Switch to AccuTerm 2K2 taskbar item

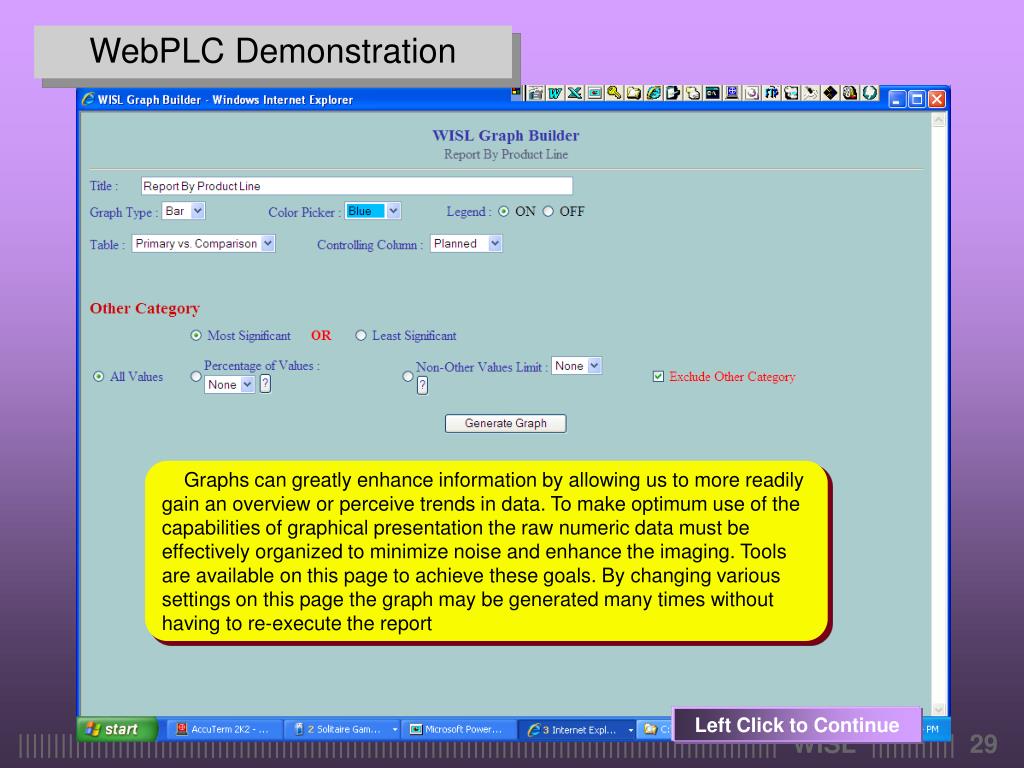pos(225,729)
